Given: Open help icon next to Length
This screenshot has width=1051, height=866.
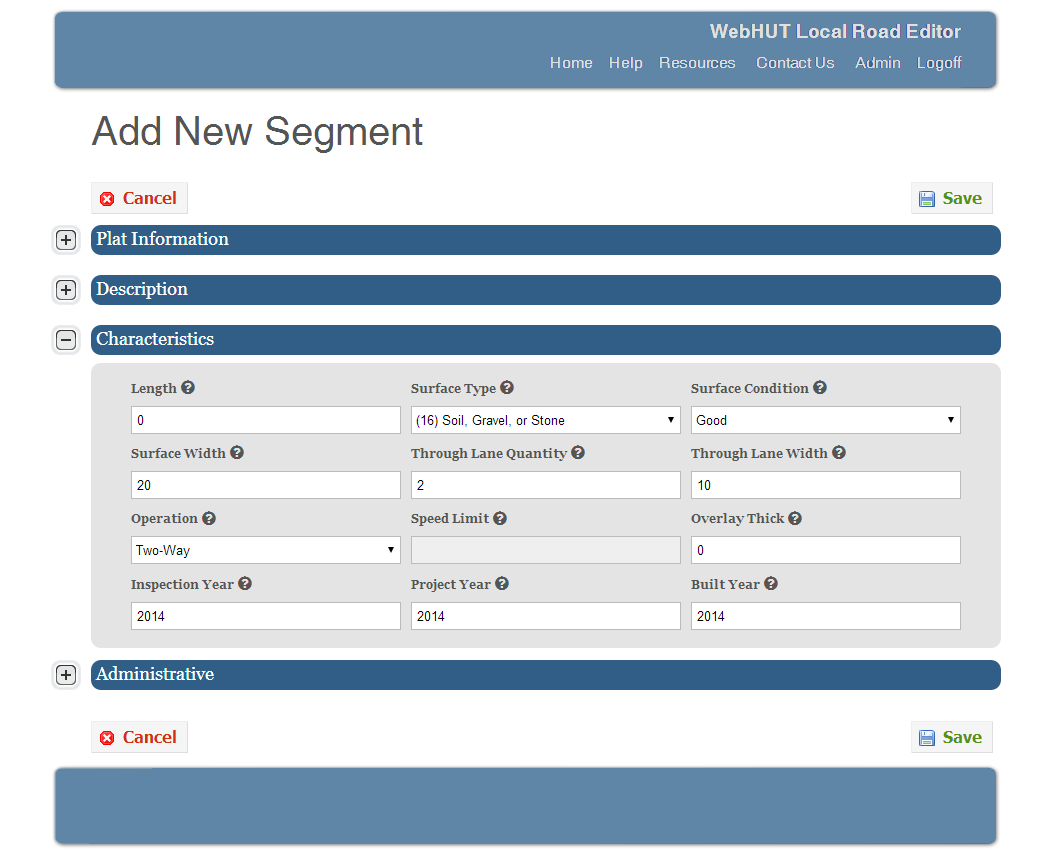Looking at the screenshot, I should [x=188, y=387].
